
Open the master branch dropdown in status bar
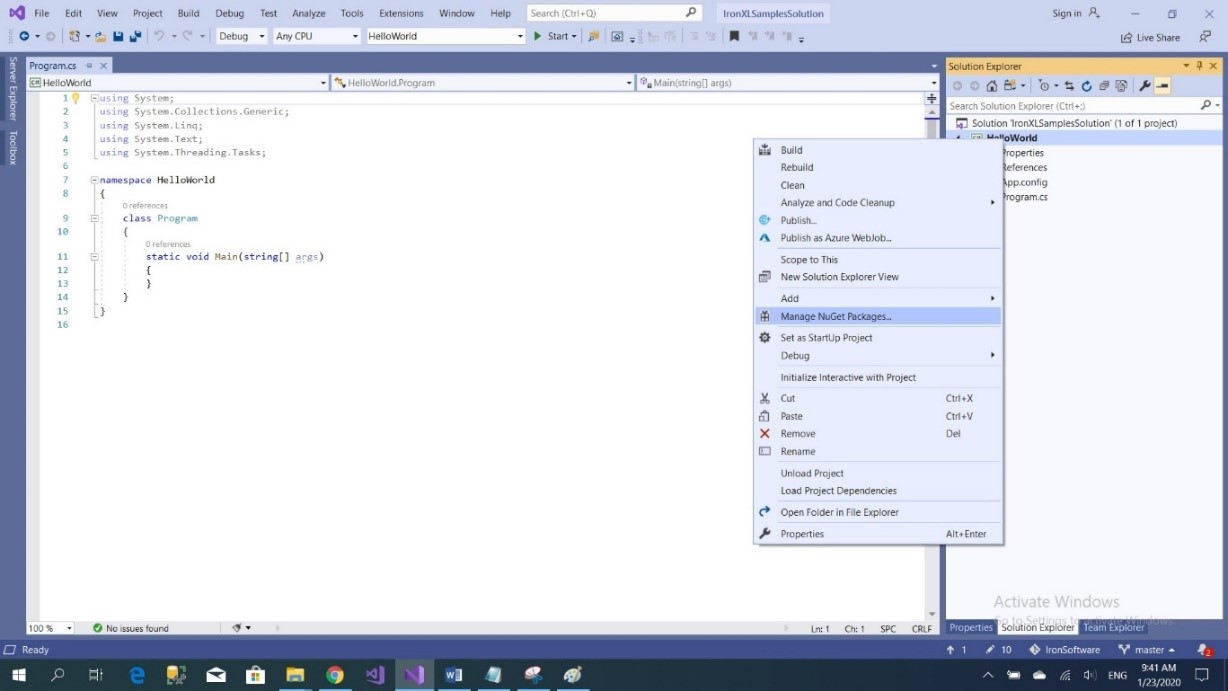[x=1149, y=650]
